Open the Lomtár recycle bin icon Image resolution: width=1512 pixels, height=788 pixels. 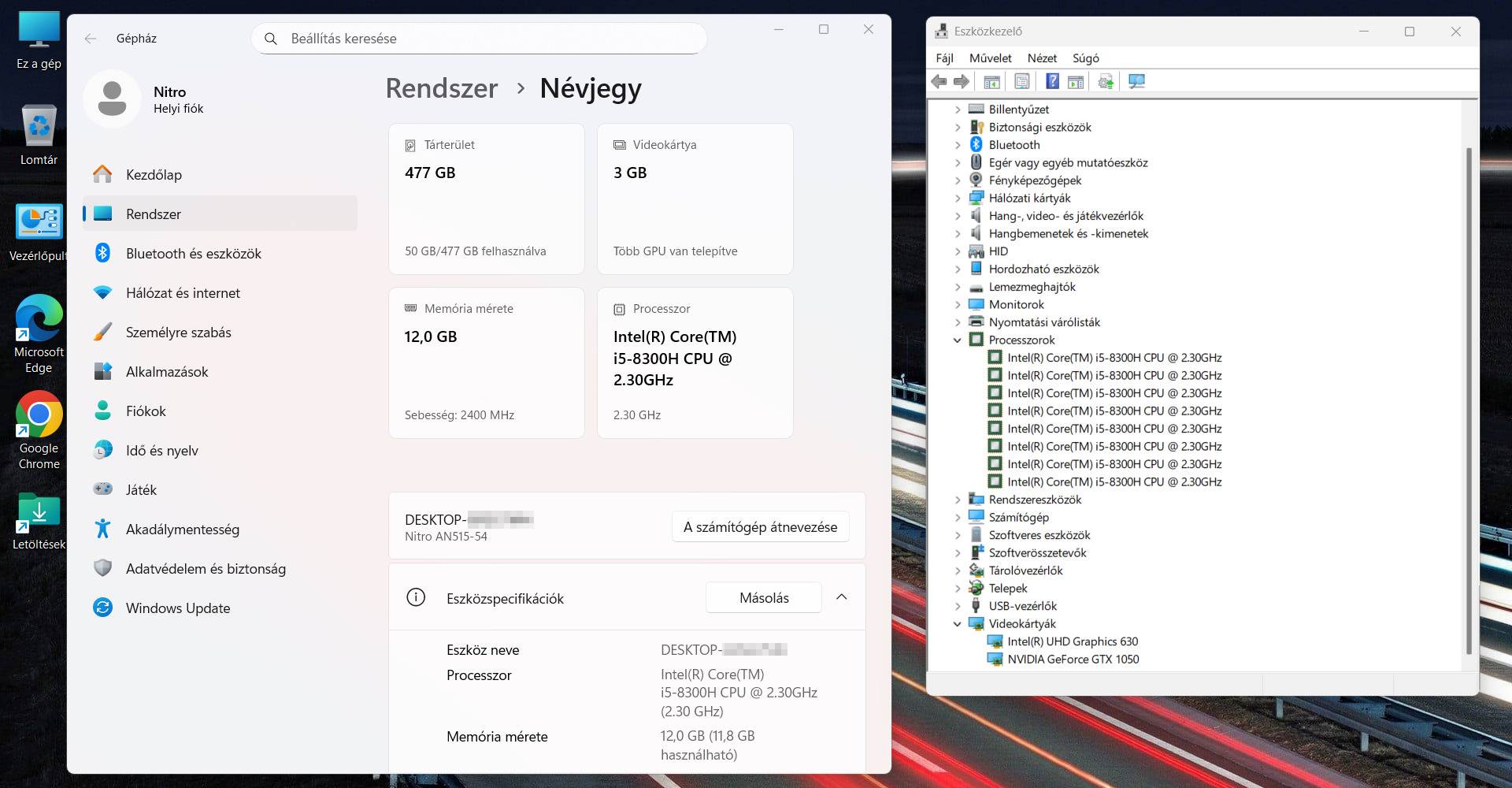(39, 136)
